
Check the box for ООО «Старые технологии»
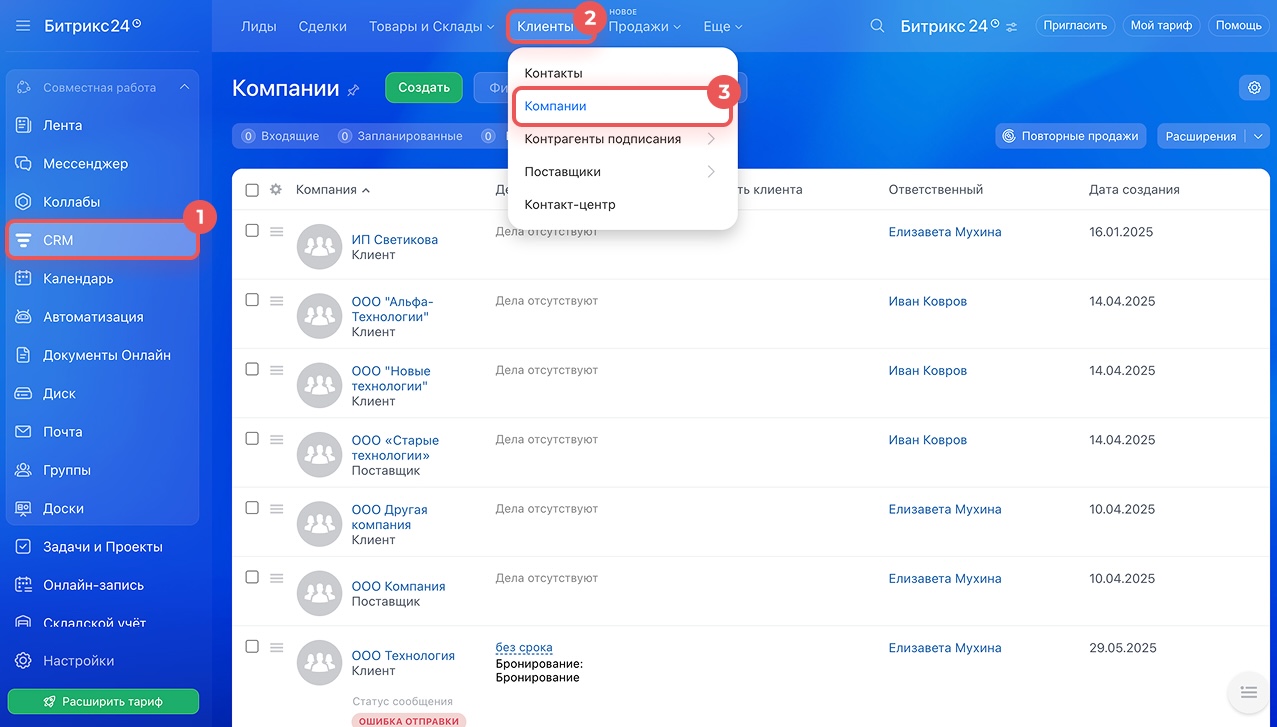[x=252, y=438]
